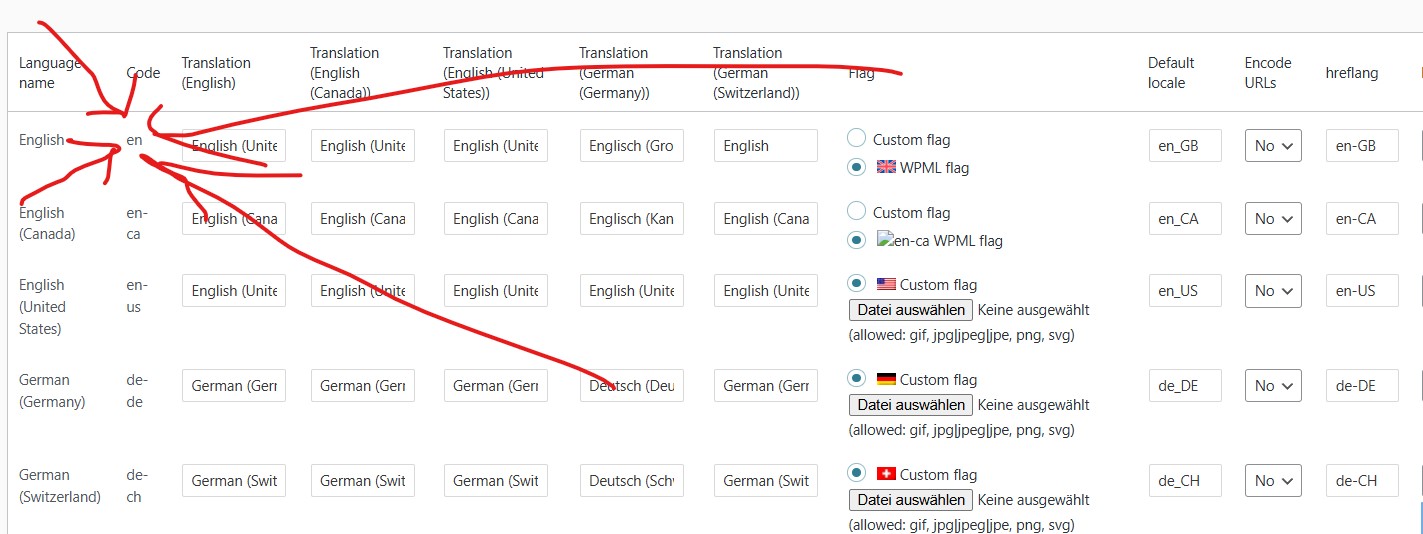Click the UK flag icon beside WPML flag

(886, 167)
